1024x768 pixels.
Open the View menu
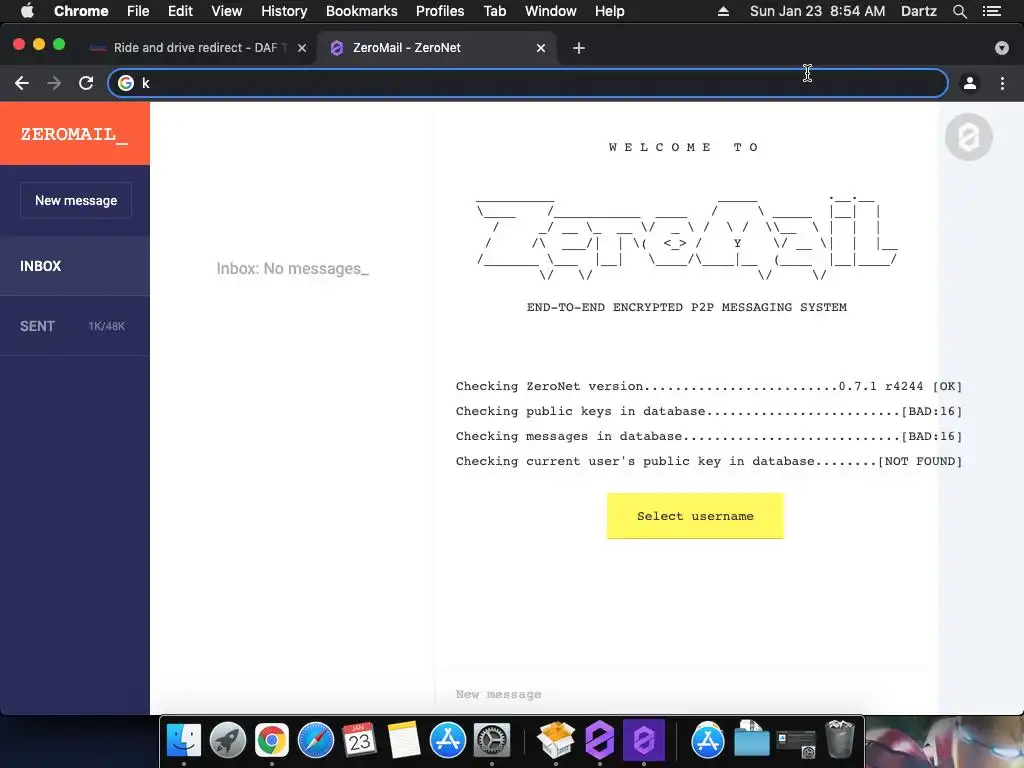(227, 11)
